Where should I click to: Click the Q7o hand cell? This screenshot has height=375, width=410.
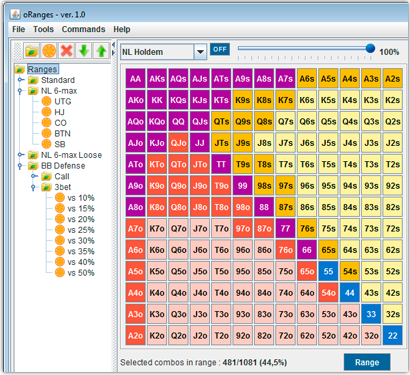(178, 229)
